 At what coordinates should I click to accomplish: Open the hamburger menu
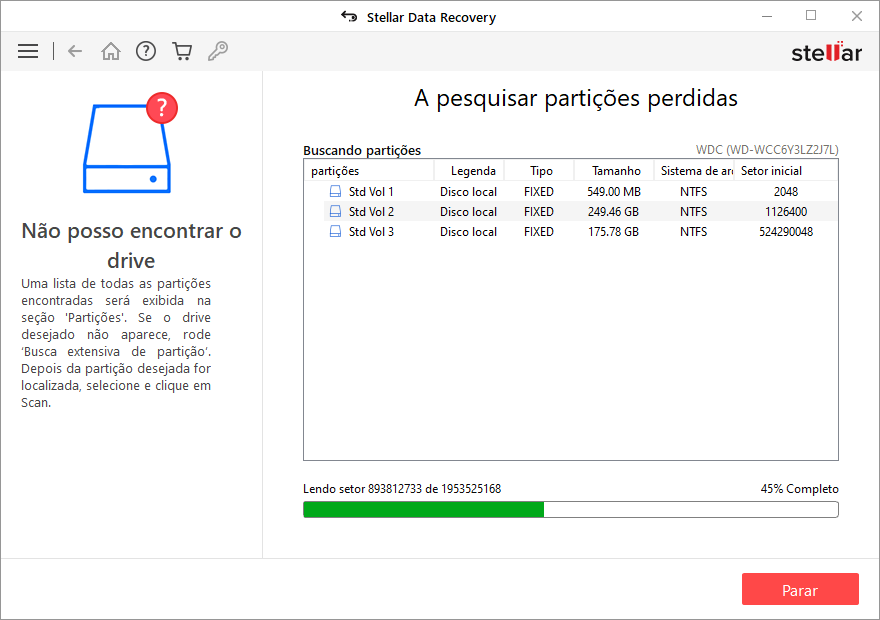click(x=28, y=52)
